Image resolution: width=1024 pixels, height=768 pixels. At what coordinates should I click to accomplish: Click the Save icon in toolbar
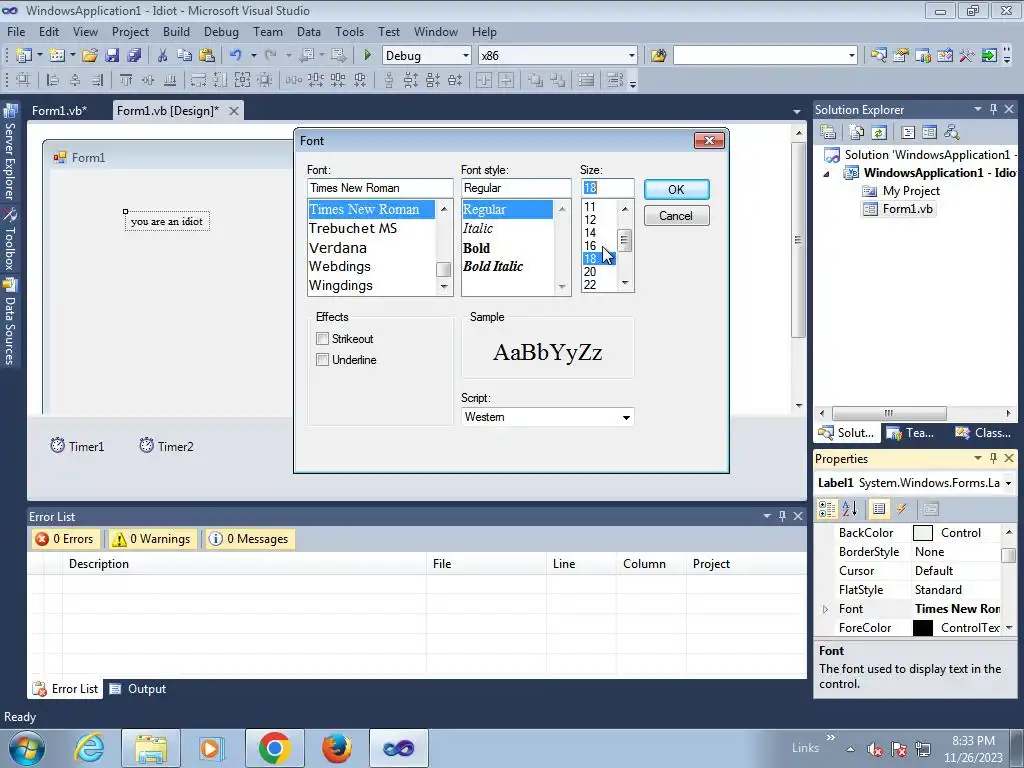click(x=112, y=56)
